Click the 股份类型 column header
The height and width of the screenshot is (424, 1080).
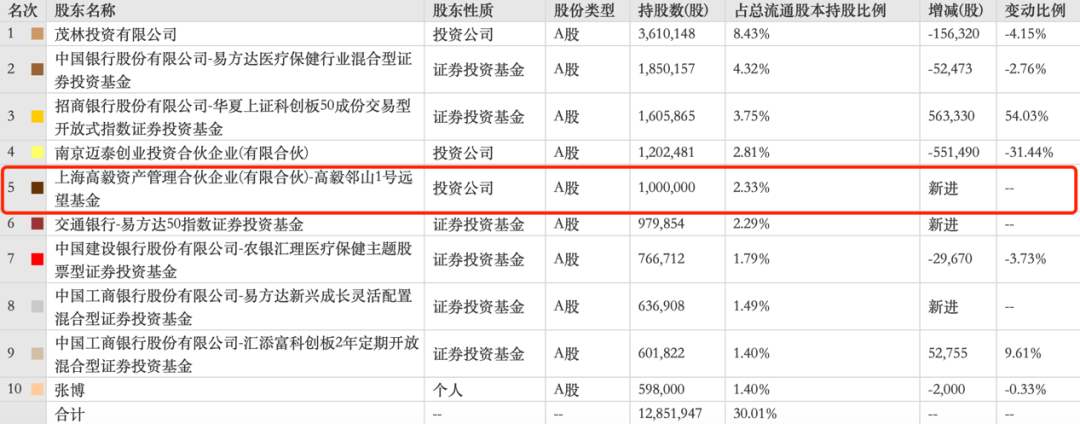pos(584,10)
